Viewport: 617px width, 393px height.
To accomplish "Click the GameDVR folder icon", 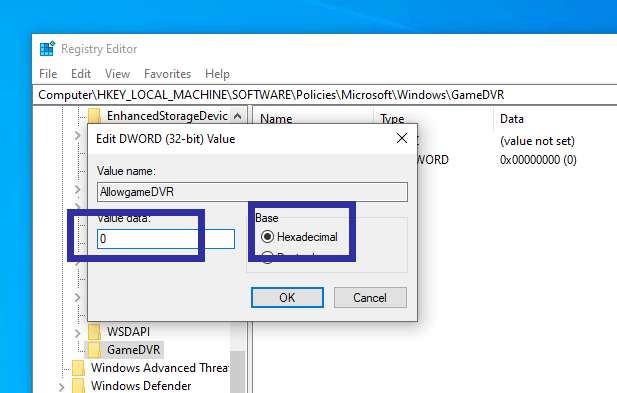I will click(x=94, y=349).
